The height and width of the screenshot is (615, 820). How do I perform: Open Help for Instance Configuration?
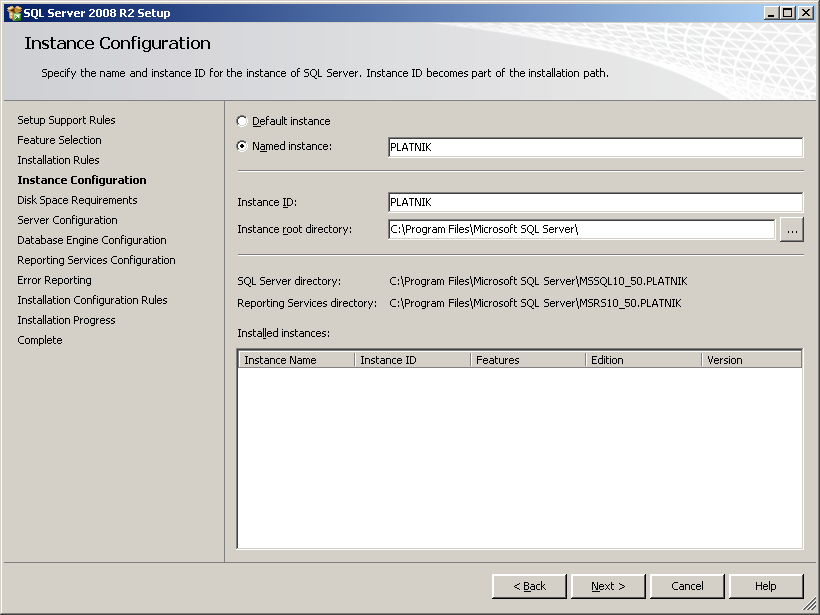pyautogui.click(x=766, y=586)
